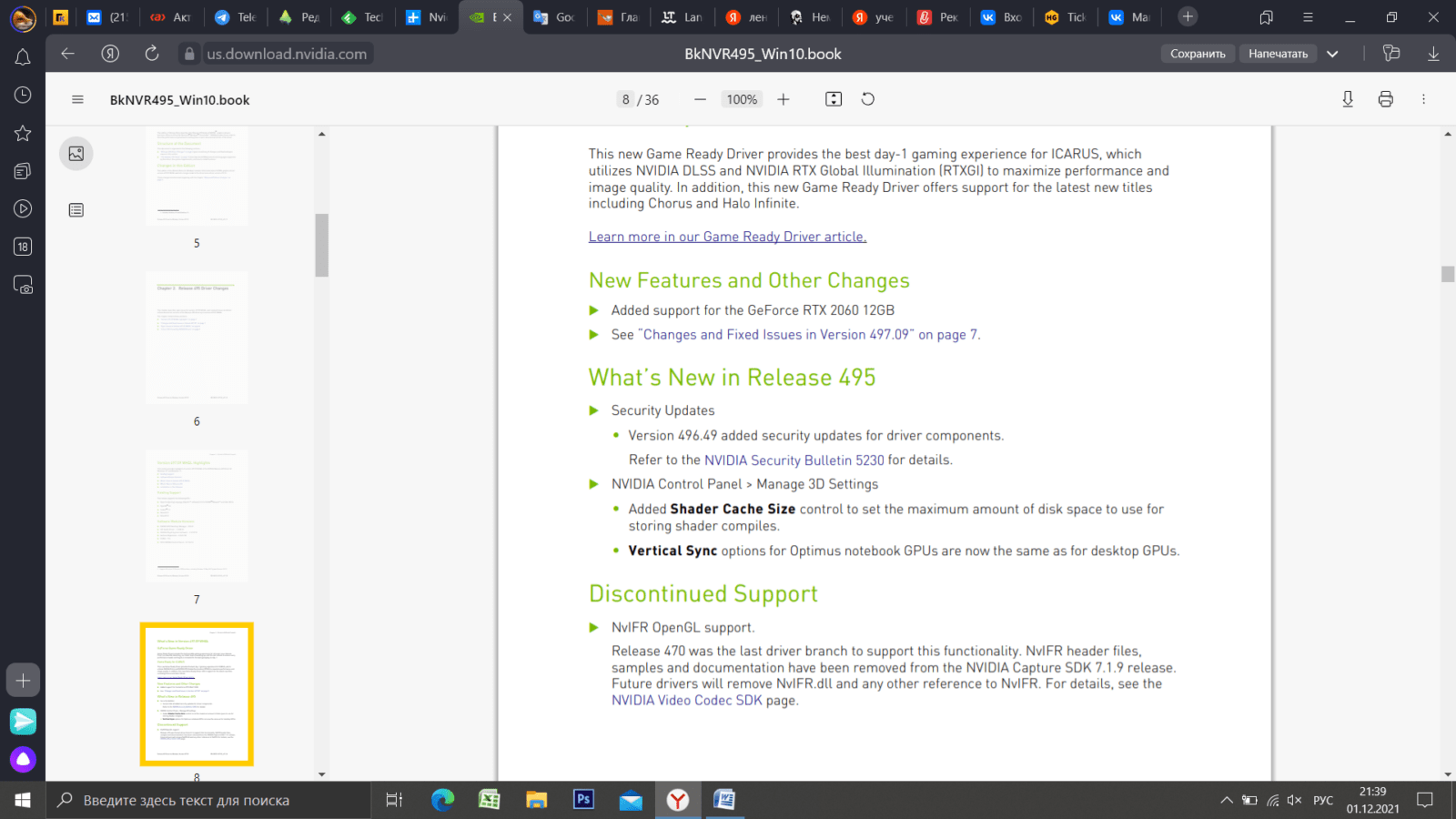This screenshot has height=819, width=1456.
Task: Toggle the muted volume tray icon
Action: click(1294, 801)
